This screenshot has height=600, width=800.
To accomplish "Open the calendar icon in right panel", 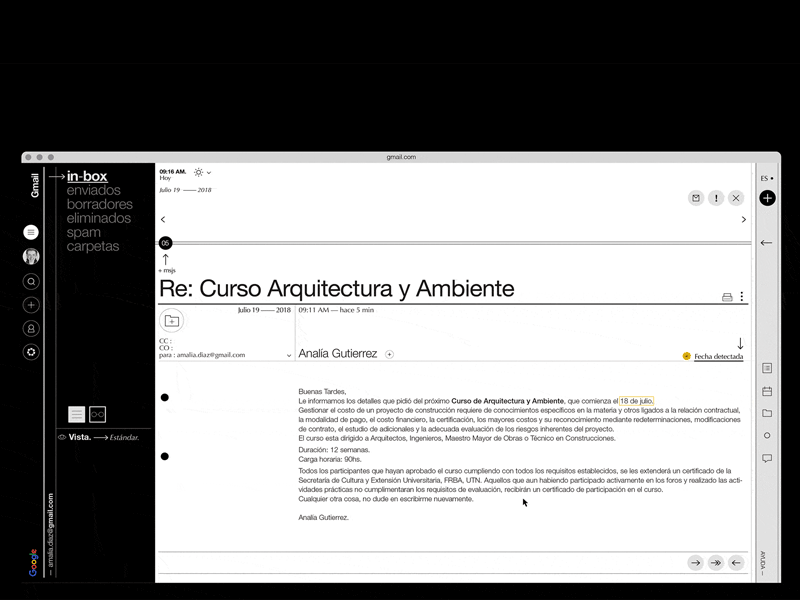I will (767, 391).
